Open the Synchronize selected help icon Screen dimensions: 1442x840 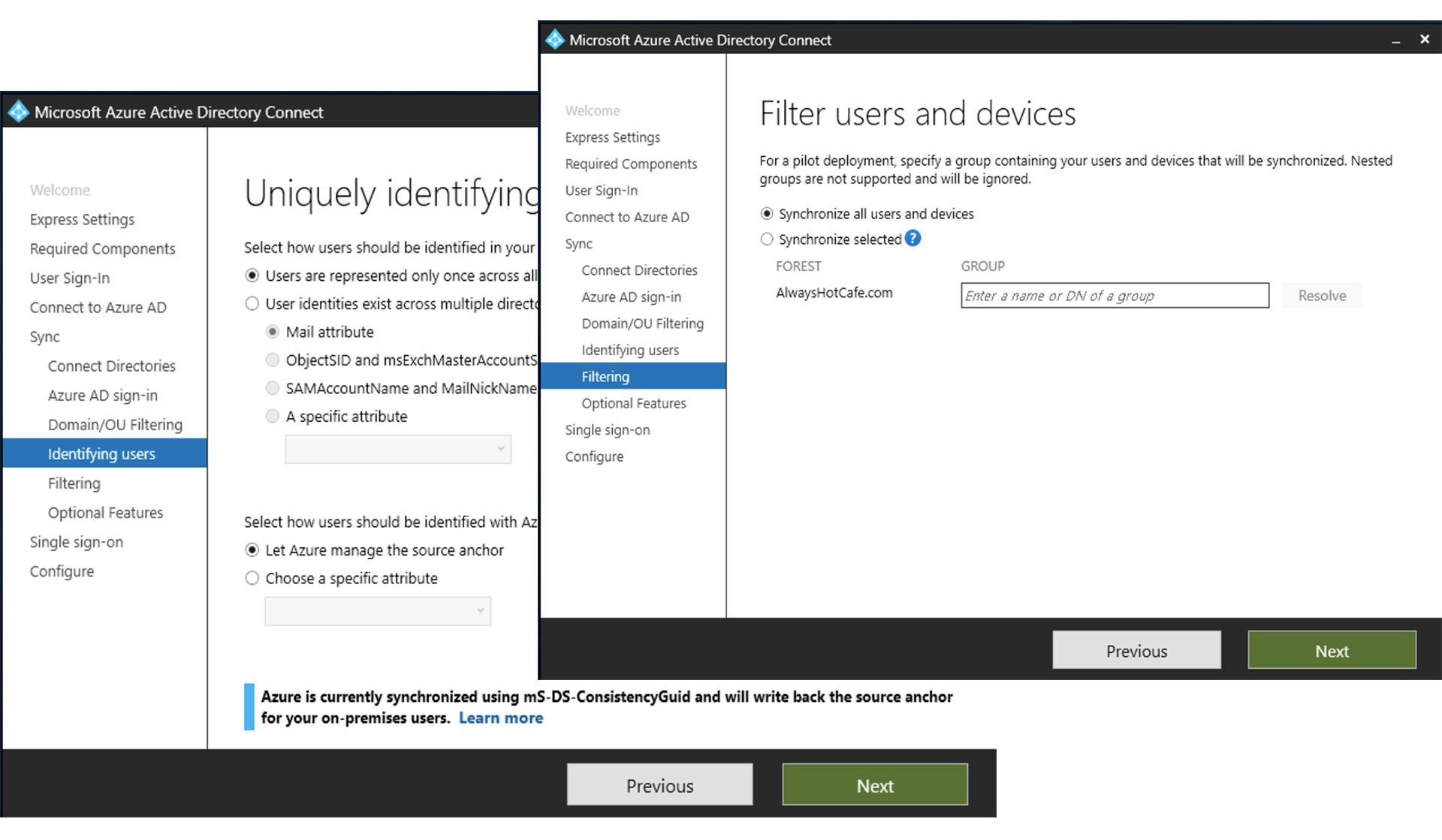pyautogui.click(x=913, y=239)
